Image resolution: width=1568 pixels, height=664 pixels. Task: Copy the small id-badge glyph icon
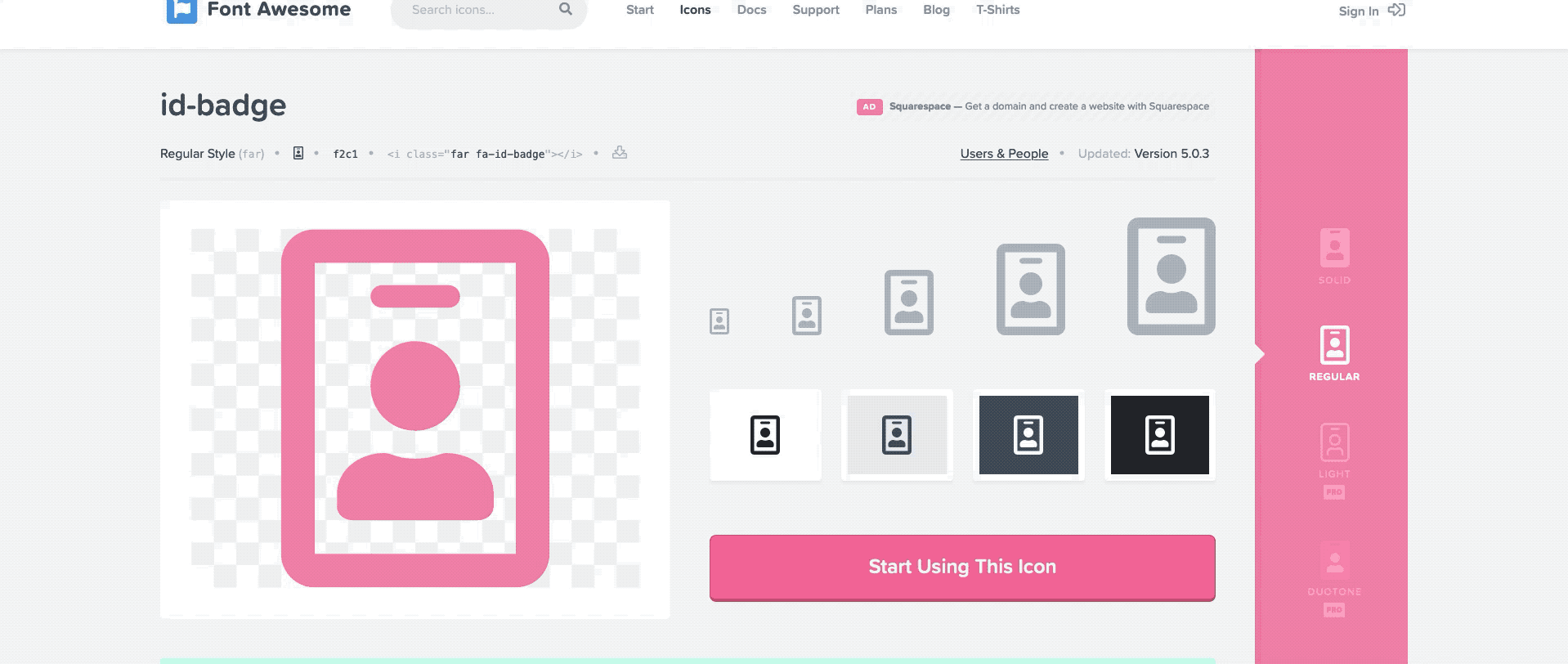pyautogui.click(x=298, y=153)
